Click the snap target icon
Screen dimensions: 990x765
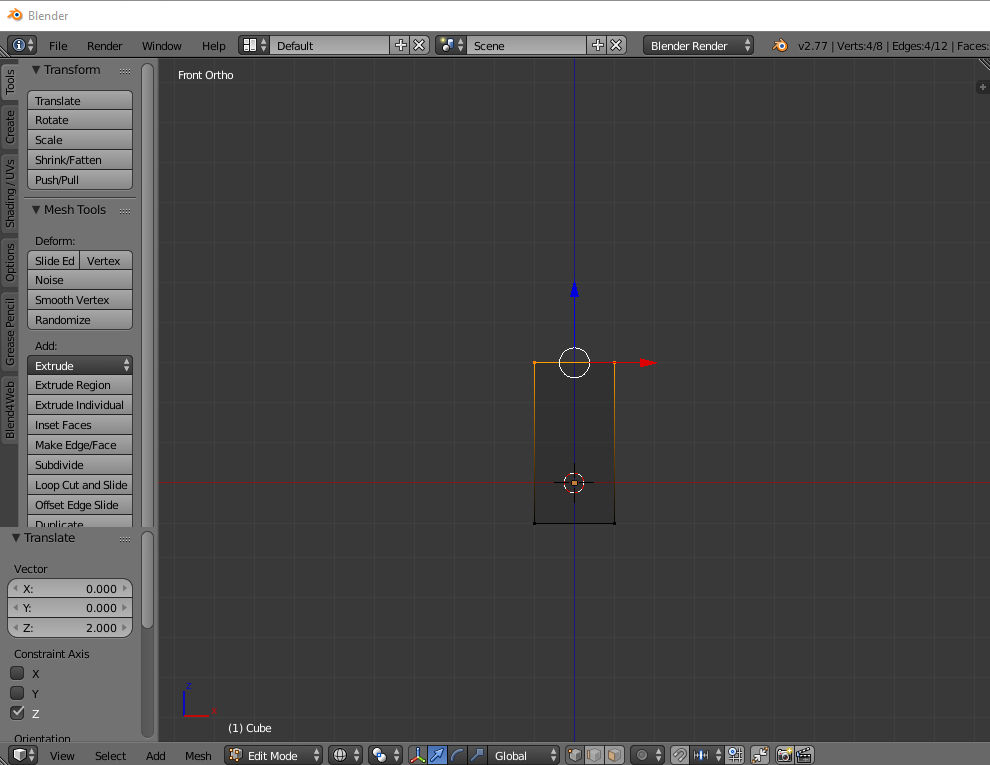[x=735, y=755]
